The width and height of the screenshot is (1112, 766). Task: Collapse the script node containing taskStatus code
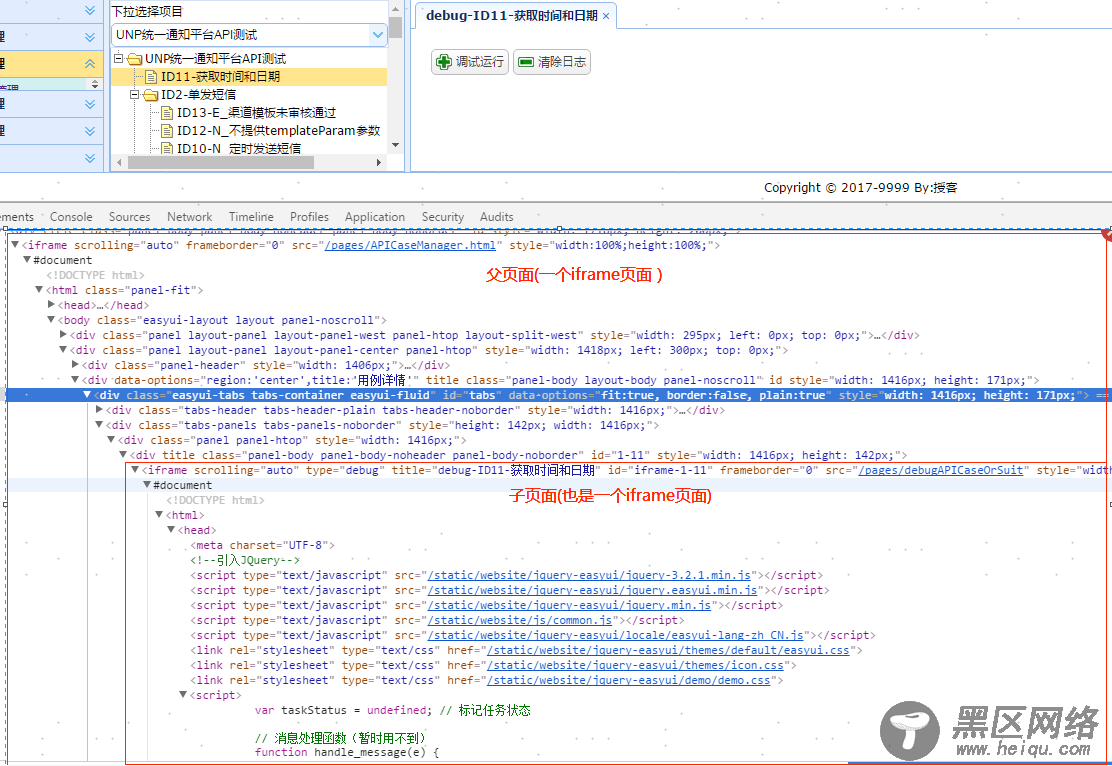pos(183,694)
